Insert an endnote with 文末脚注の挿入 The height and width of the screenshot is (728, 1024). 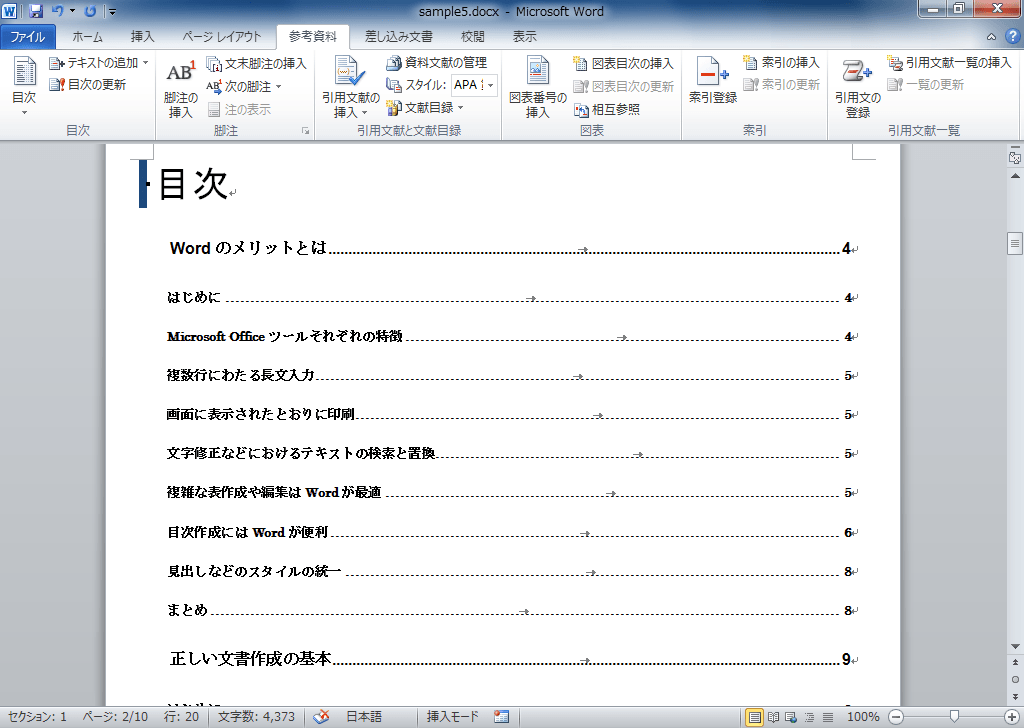pos(261,62)
